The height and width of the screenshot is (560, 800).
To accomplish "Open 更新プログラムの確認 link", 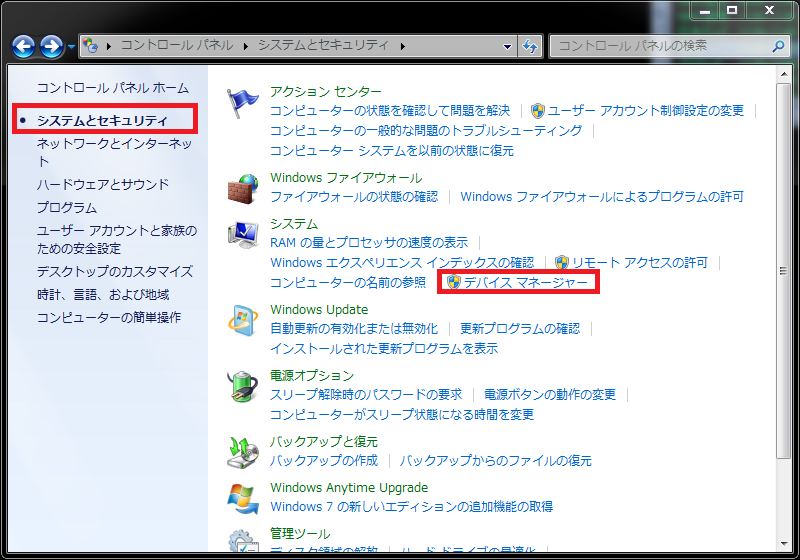I will point(520,328).
